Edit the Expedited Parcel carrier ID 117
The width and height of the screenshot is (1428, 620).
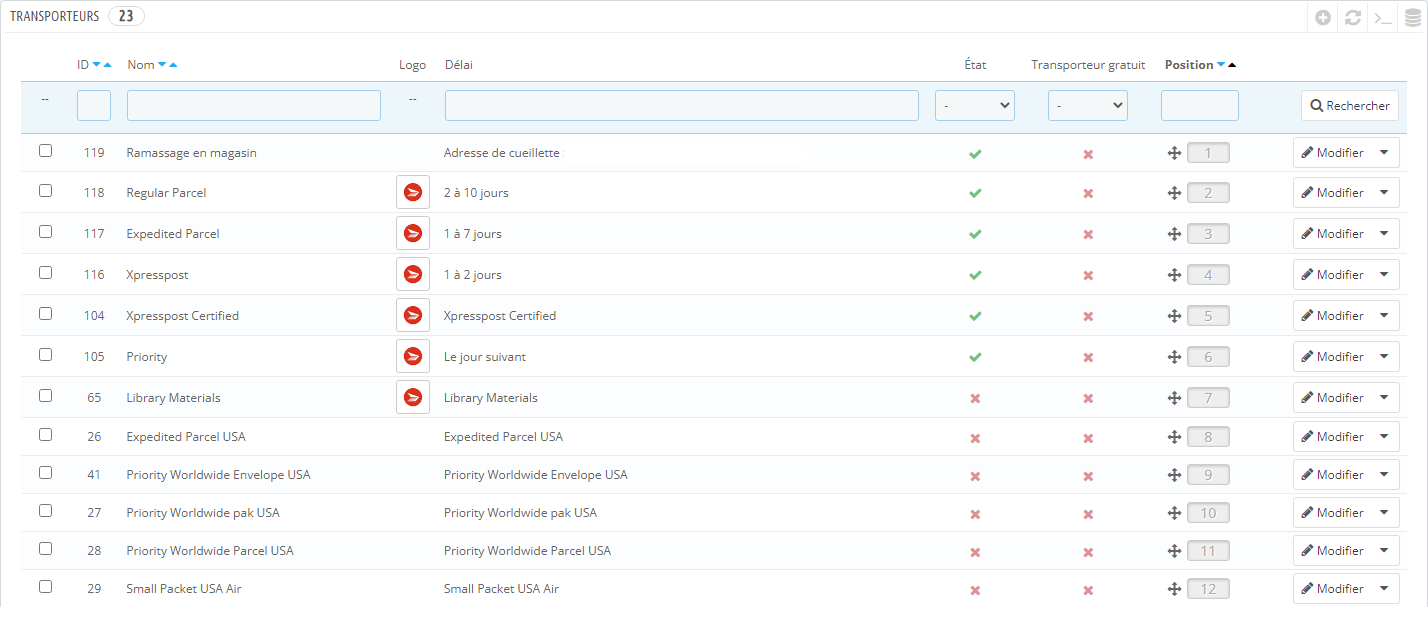tap(1332, 233)
